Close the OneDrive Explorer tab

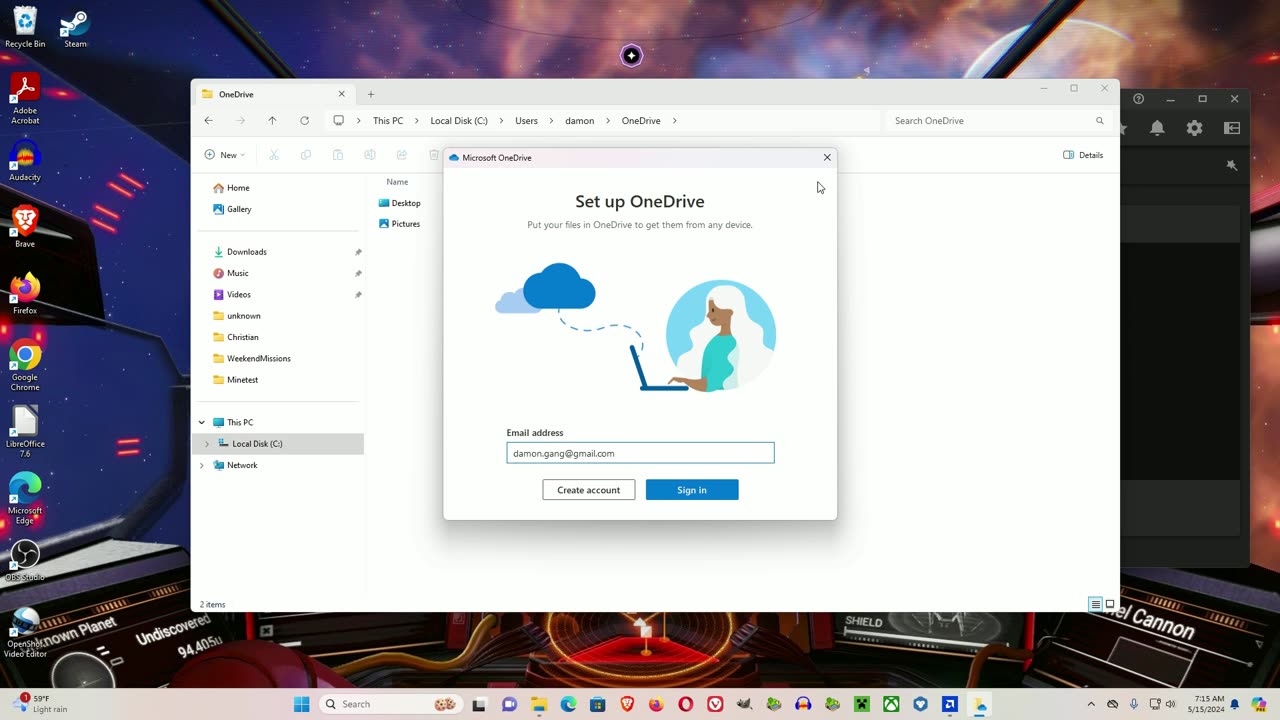341,94
